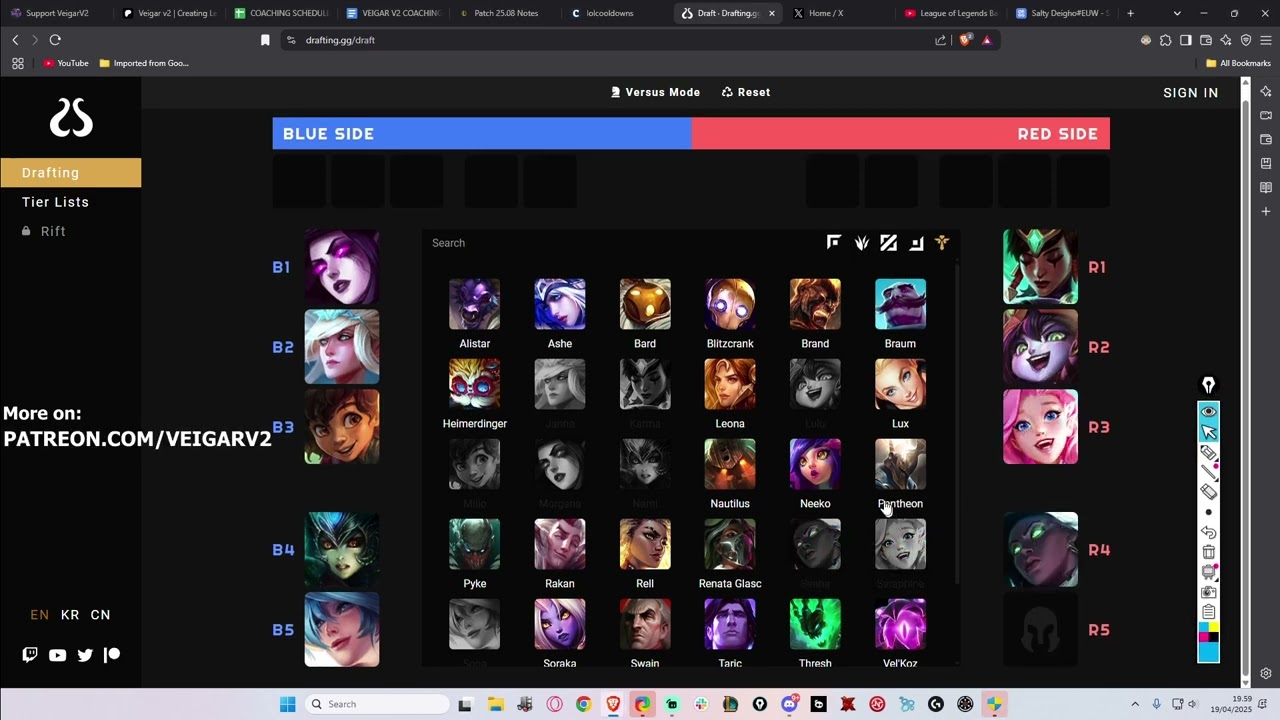Image resolution: width=1280 pixels, height=720 pixels.
Task: Select the EN language option
Action: click(40, 615)
